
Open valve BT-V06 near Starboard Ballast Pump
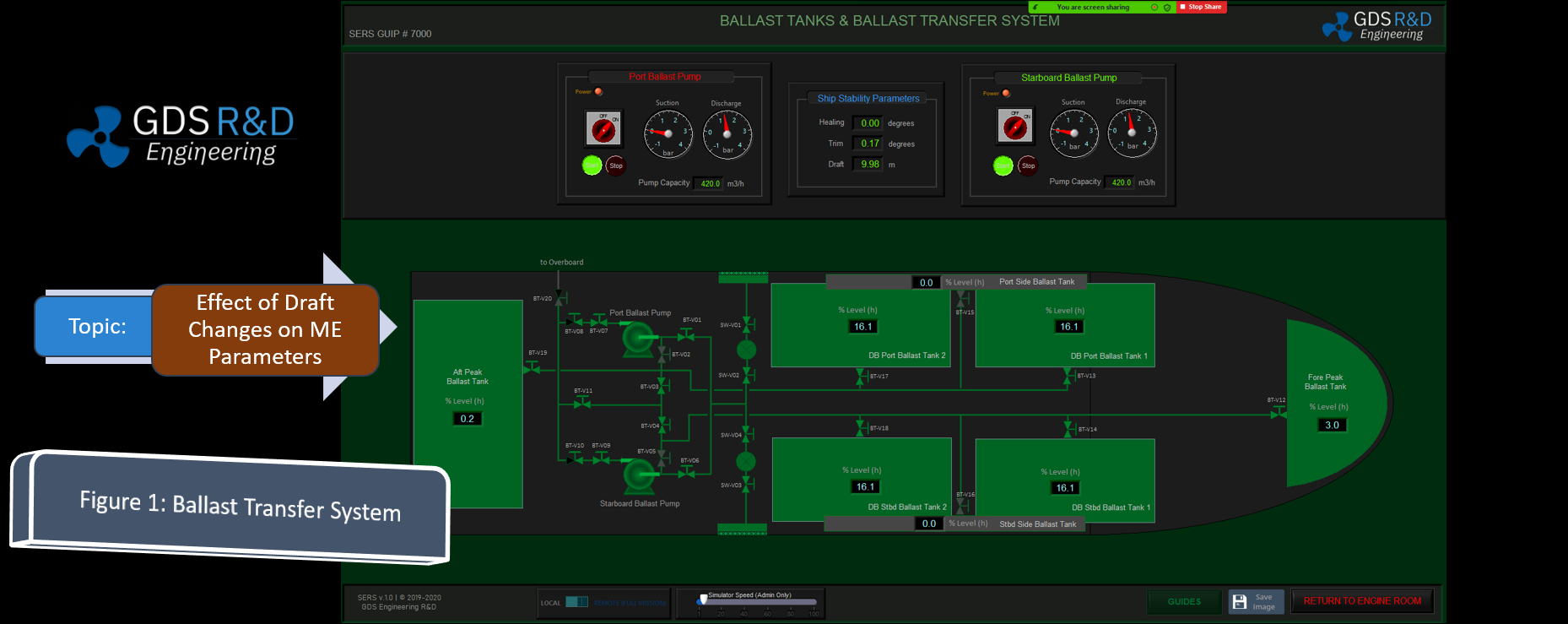coord(688,473)
